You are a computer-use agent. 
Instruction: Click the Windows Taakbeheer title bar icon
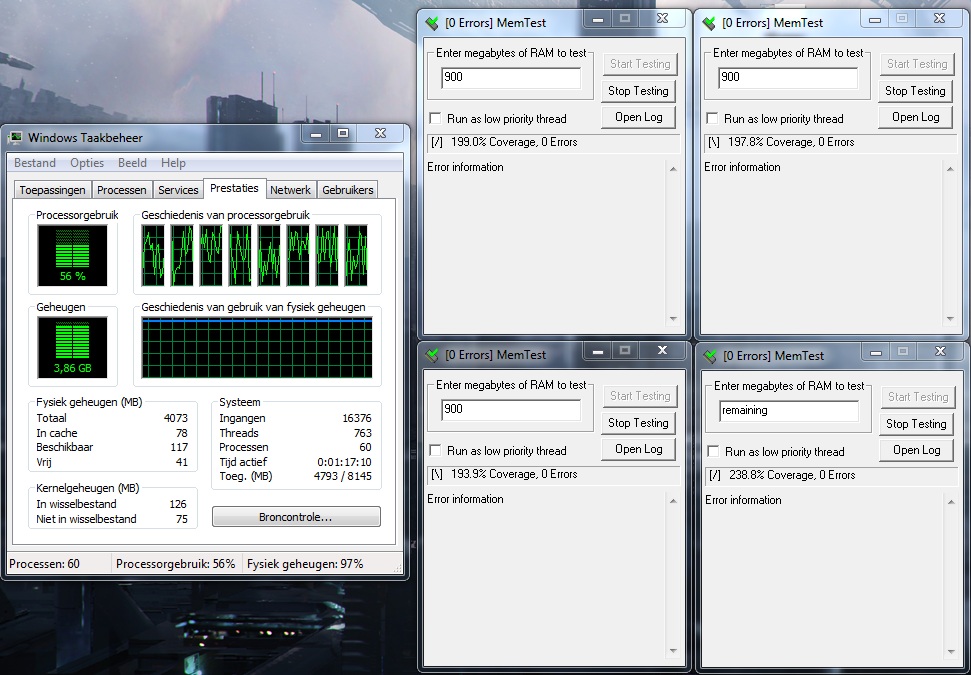point(15,137)
